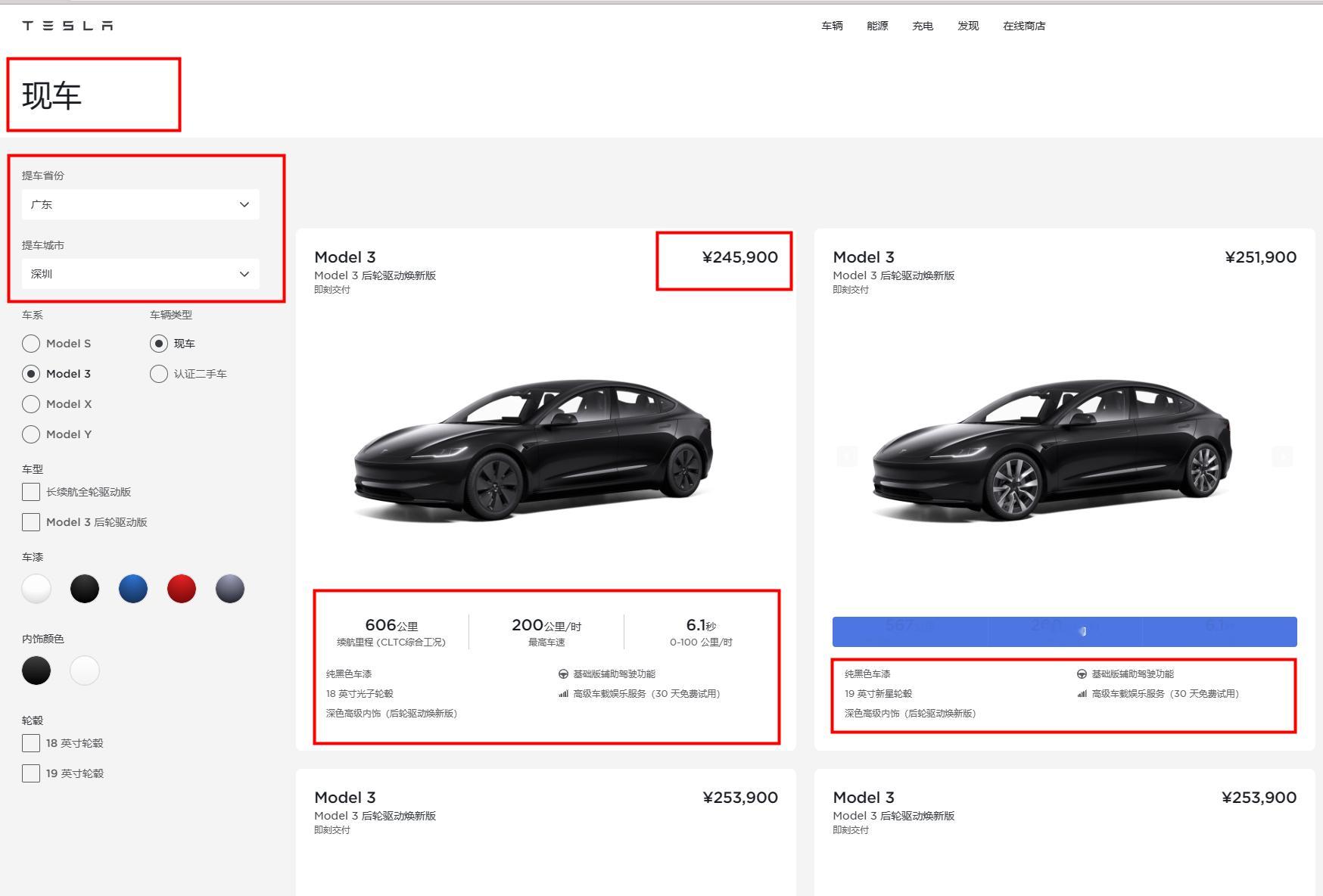The image size is (1323, 896).
Task: Select the Model S radio button
Action: (x=31, y=344)
